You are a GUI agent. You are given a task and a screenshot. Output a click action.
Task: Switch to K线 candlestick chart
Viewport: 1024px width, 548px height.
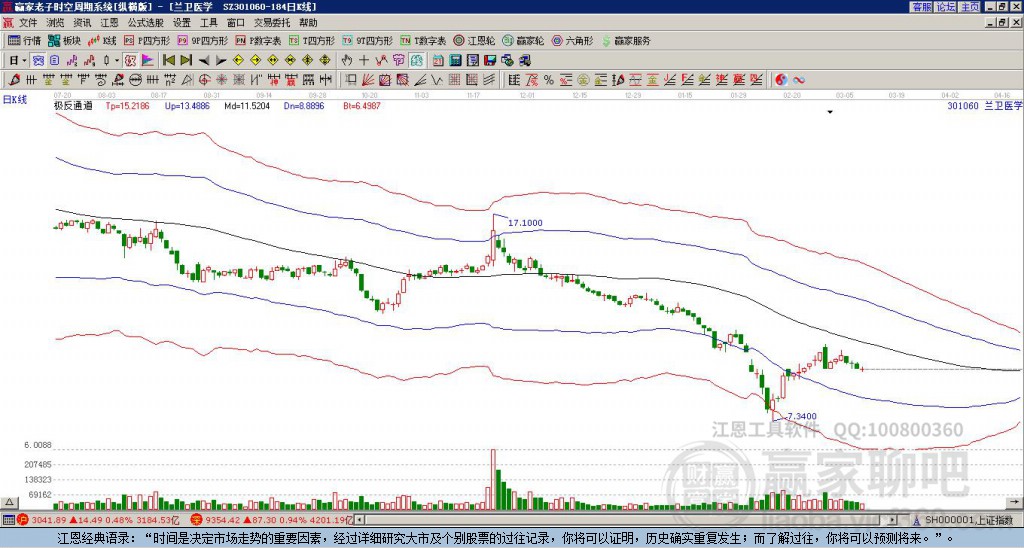click(x=102, y=40)
